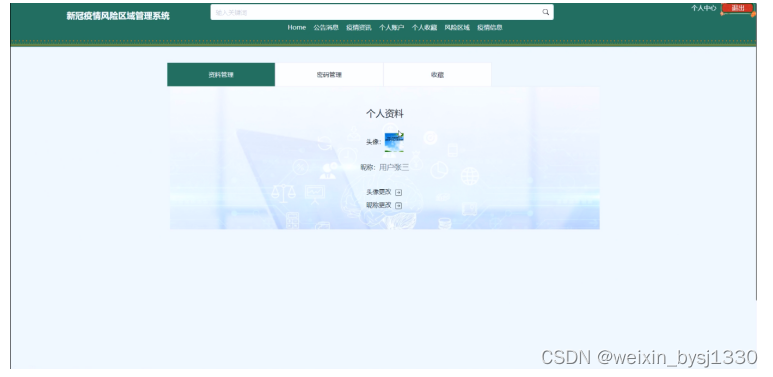
Task: Click the 昵称更改 link
Action: (379, 206)
